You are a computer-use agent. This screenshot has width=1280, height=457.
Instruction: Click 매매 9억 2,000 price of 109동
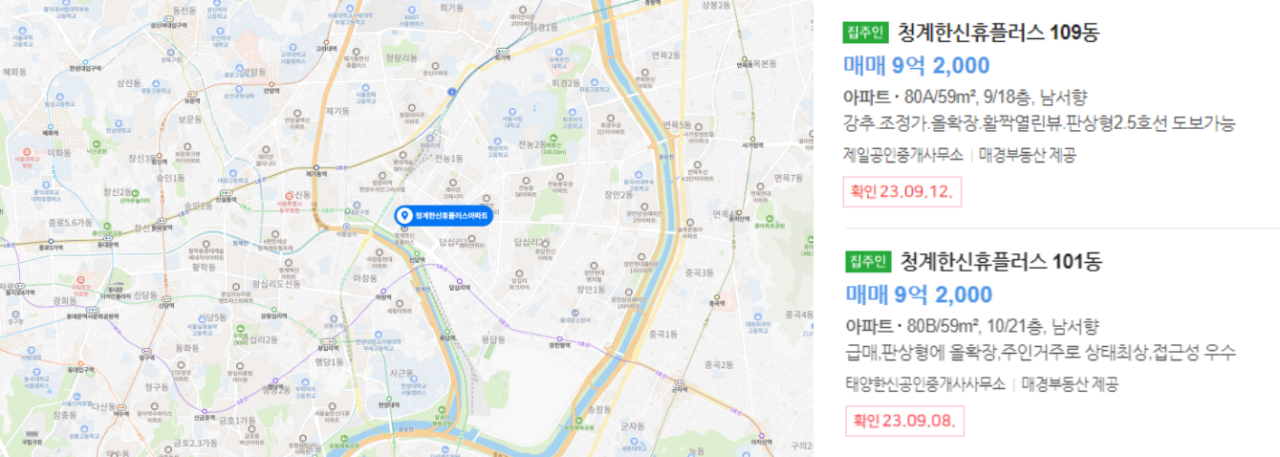pos(917,66)
